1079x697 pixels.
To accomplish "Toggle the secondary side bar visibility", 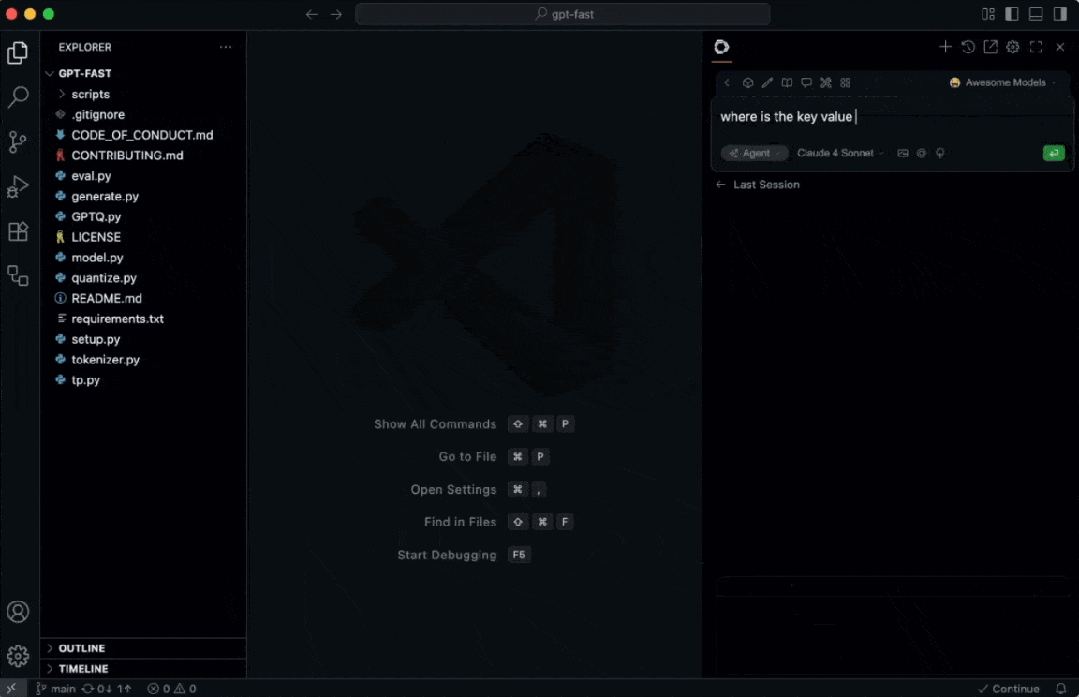I will [1060, 14].
